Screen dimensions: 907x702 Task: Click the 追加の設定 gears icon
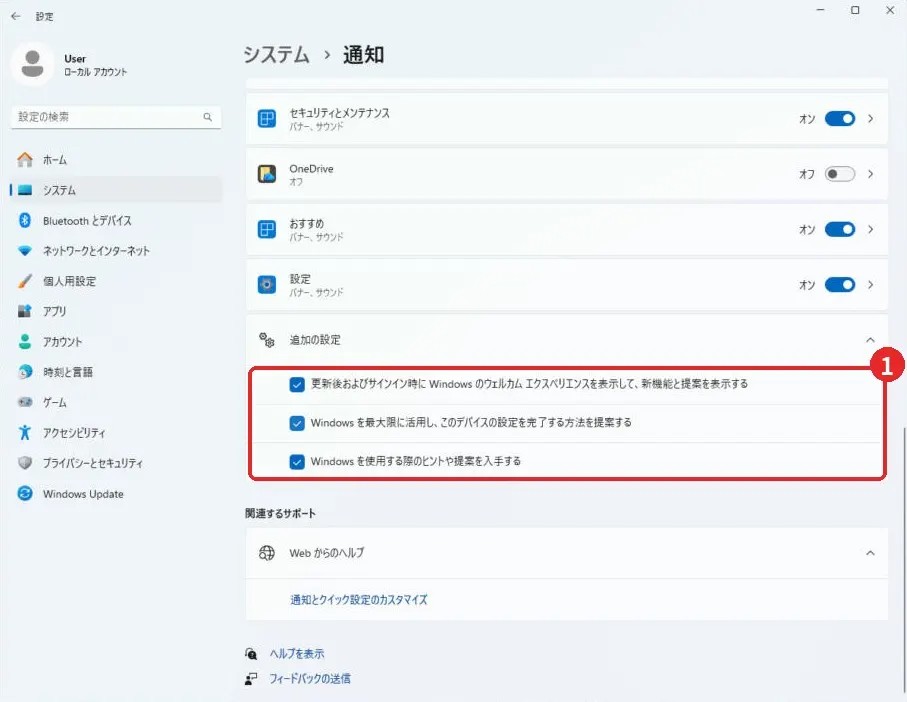[267, 340]
